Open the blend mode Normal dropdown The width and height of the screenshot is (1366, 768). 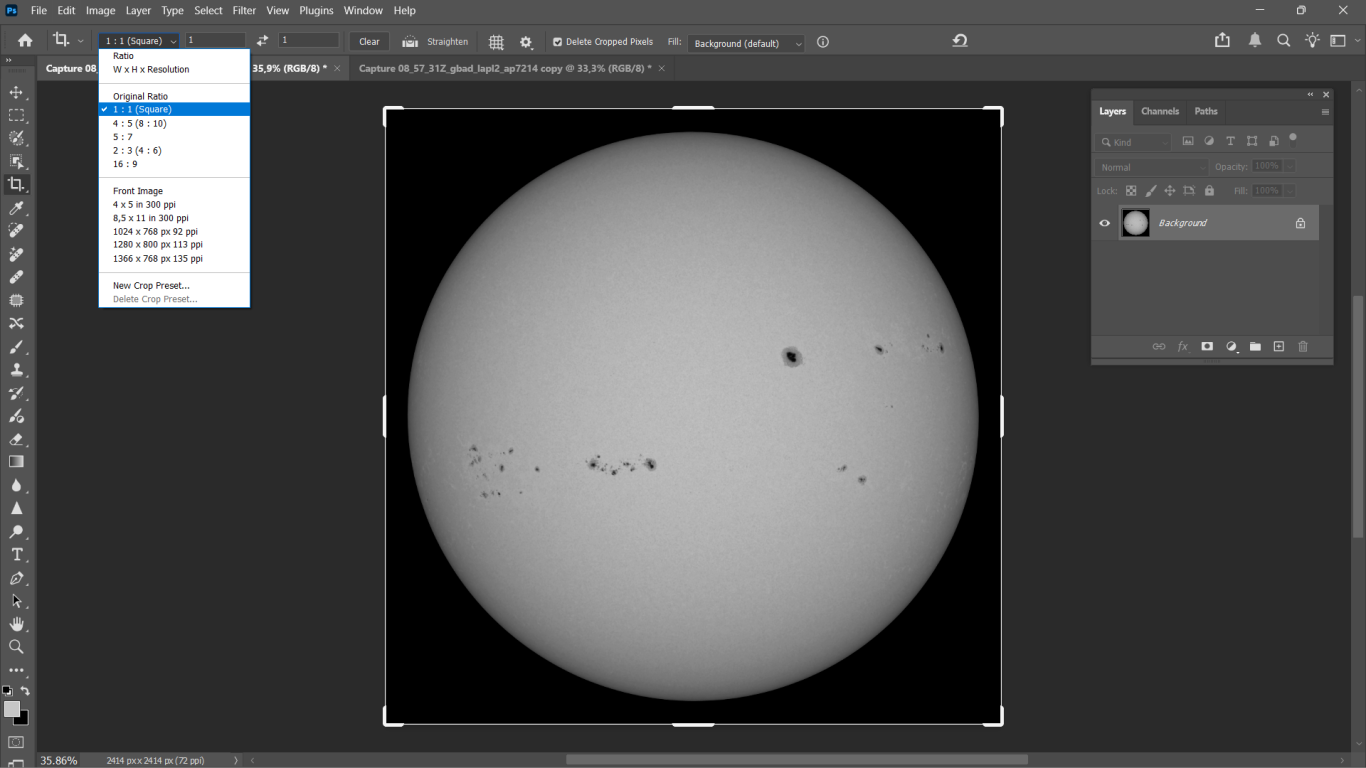[1151, 167]
